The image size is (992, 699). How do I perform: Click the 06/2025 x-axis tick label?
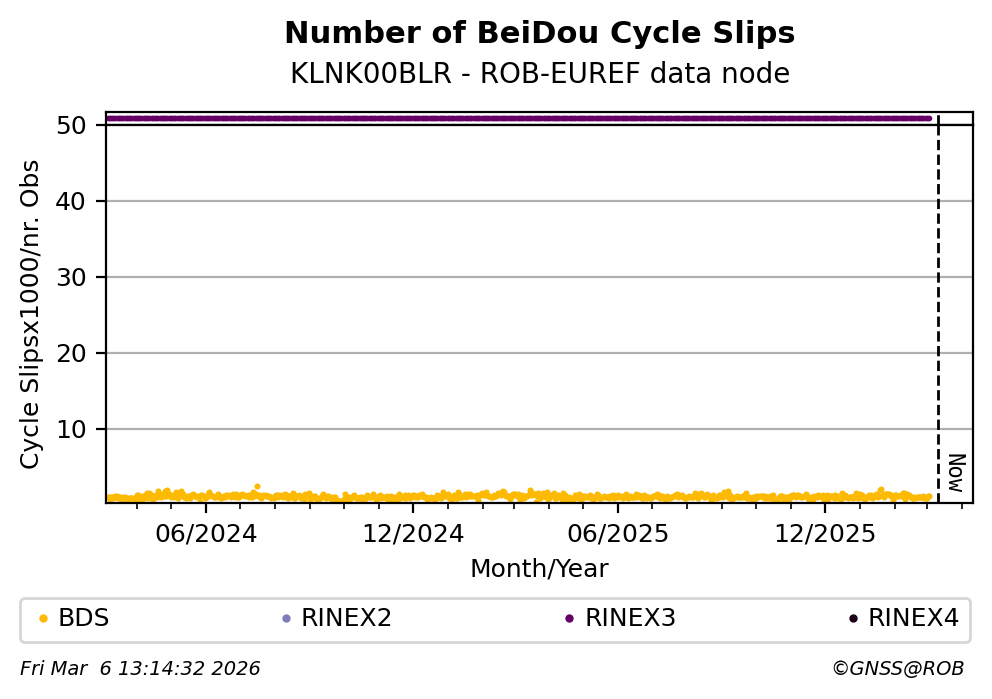[617, 534]
